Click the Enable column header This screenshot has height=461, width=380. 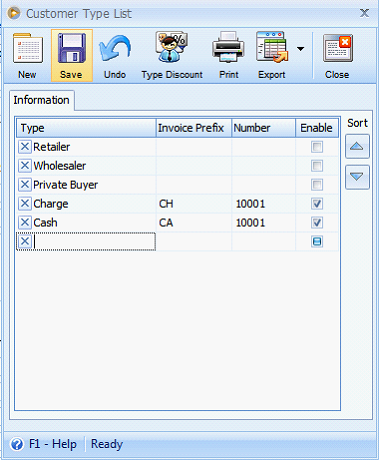pyautogui.click(x=317, y=128)
